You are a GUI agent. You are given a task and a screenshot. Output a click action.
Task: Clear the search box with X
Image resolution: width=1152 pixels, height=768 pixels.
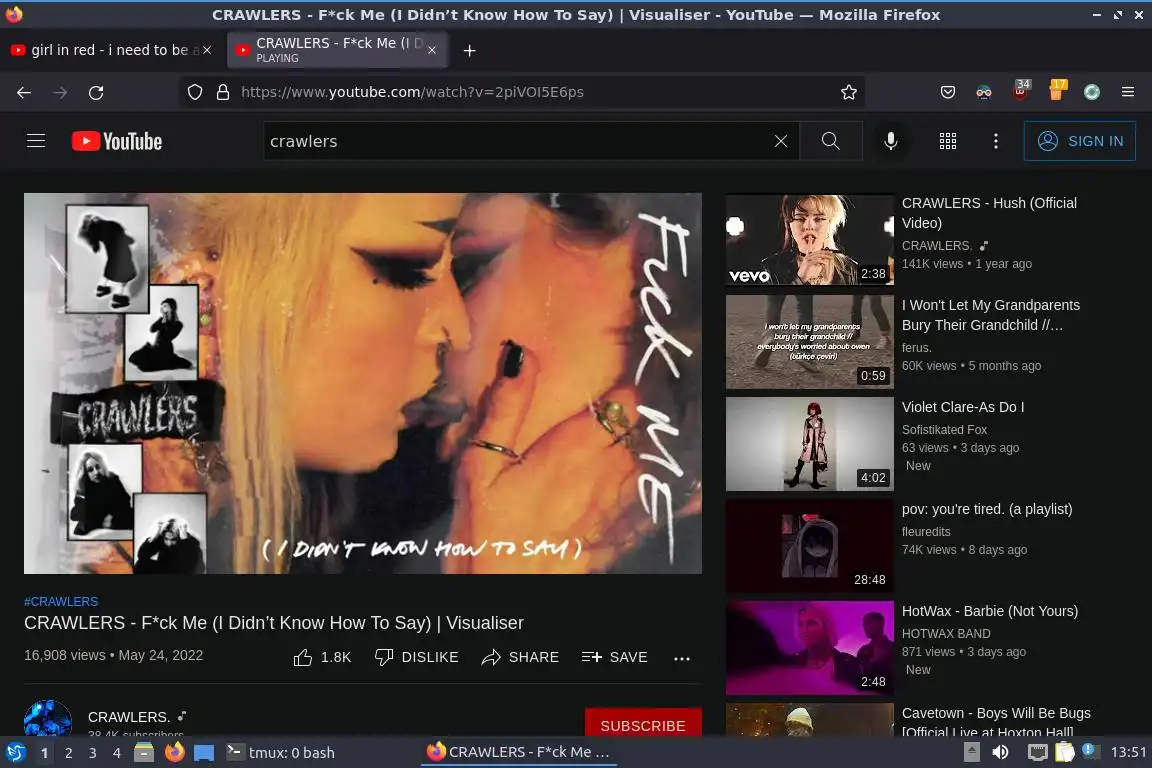pos(781,141)
